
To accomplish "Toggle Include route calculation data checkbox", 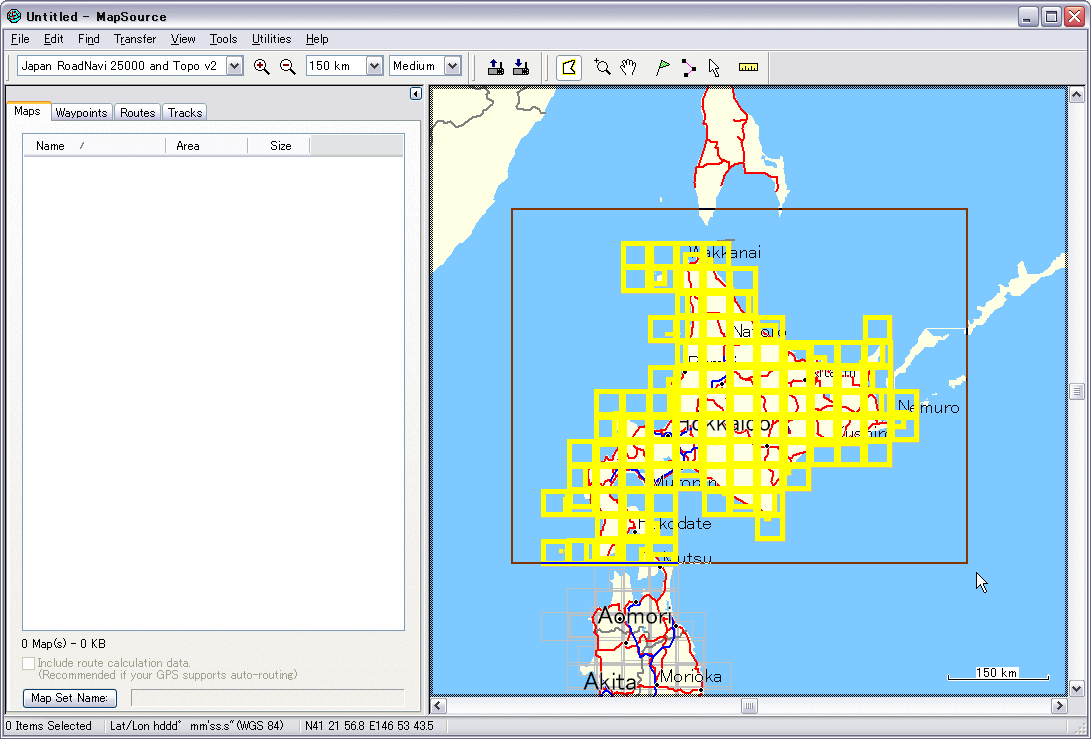I will pos(29,663).
